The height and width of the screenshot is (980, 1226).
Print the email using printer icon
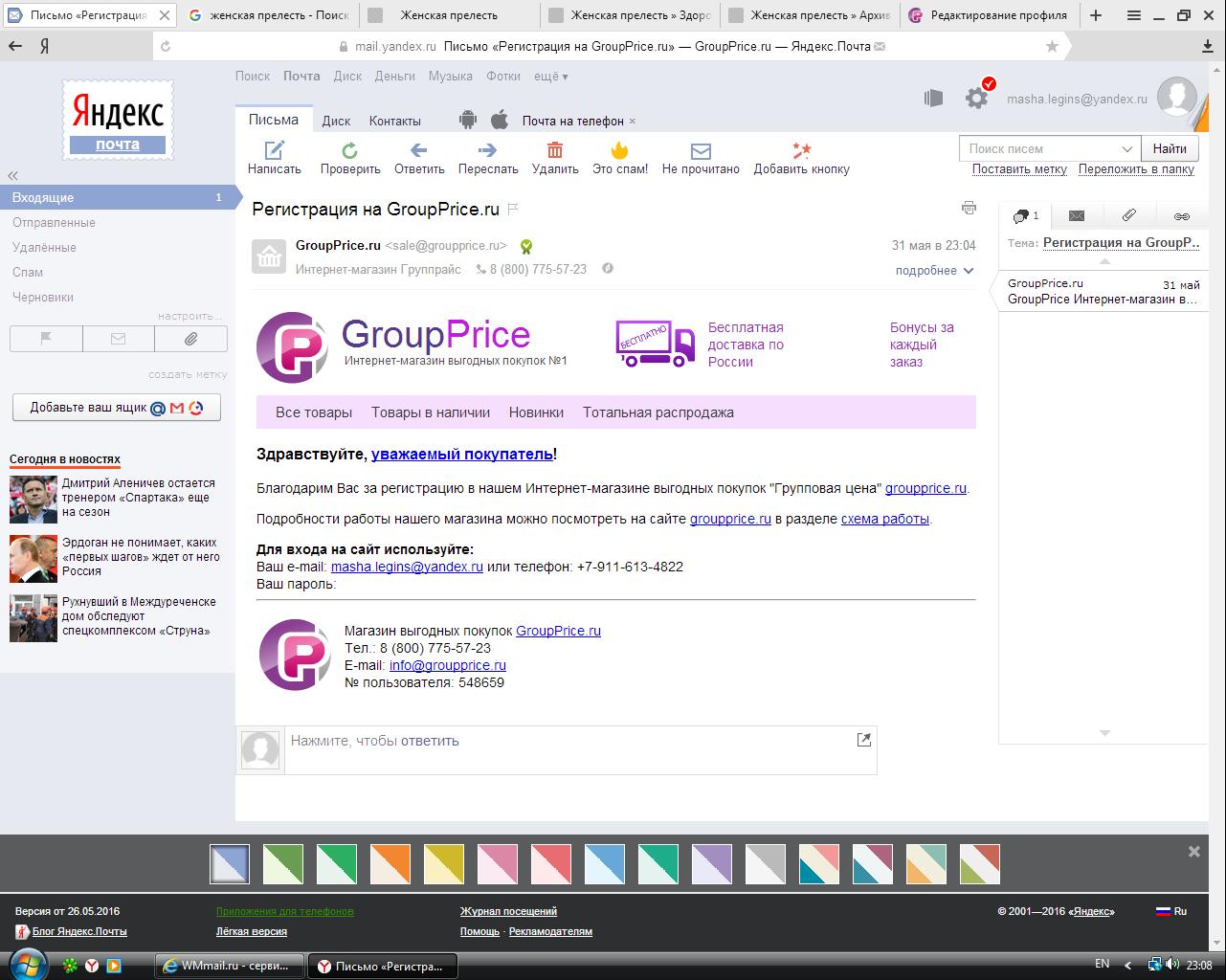click(x=969, y=208)
